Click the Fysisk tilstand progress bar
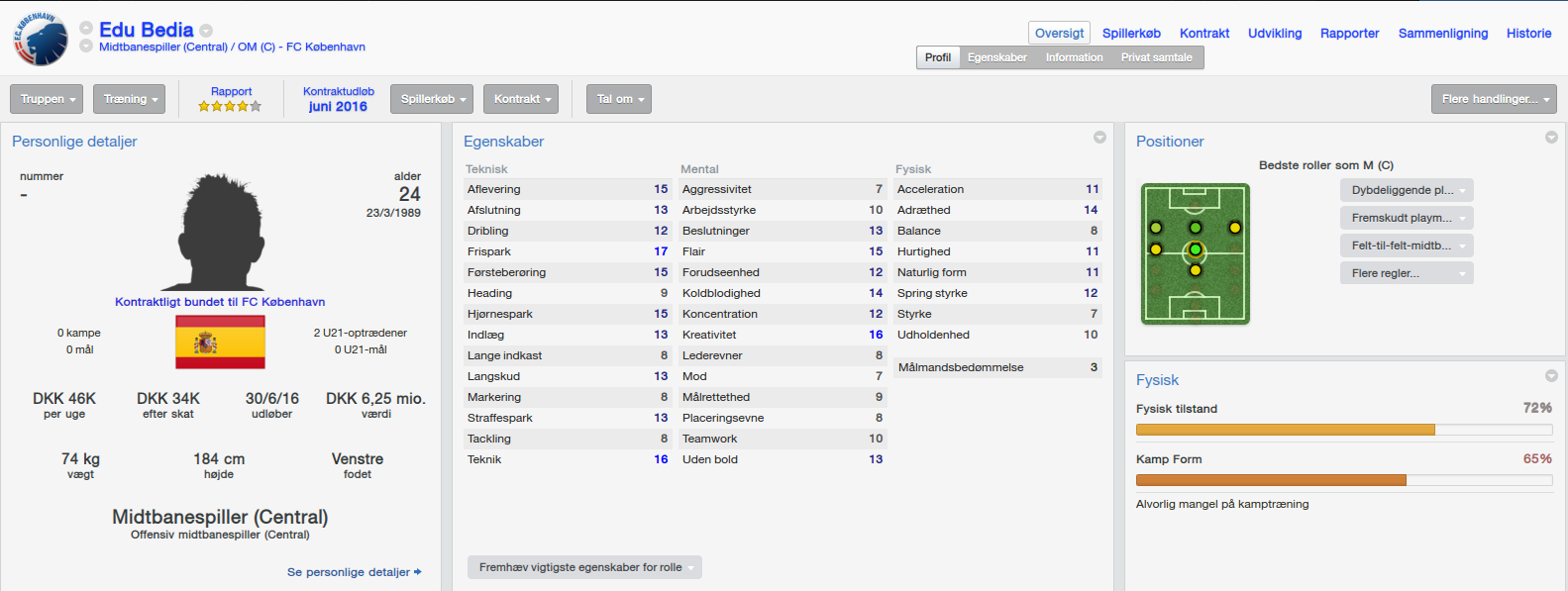 [x=1344, y=430]
